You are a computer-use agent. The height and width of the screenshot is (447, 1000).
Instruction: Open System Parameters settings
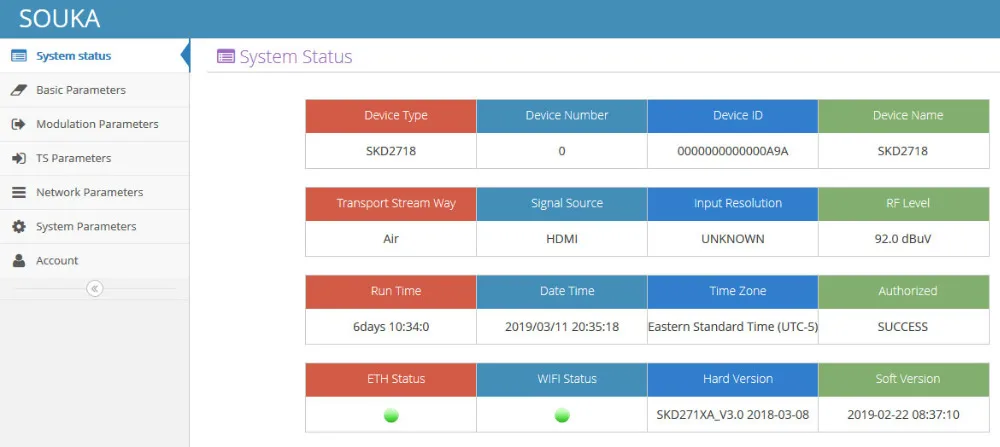tap(94, 226)
